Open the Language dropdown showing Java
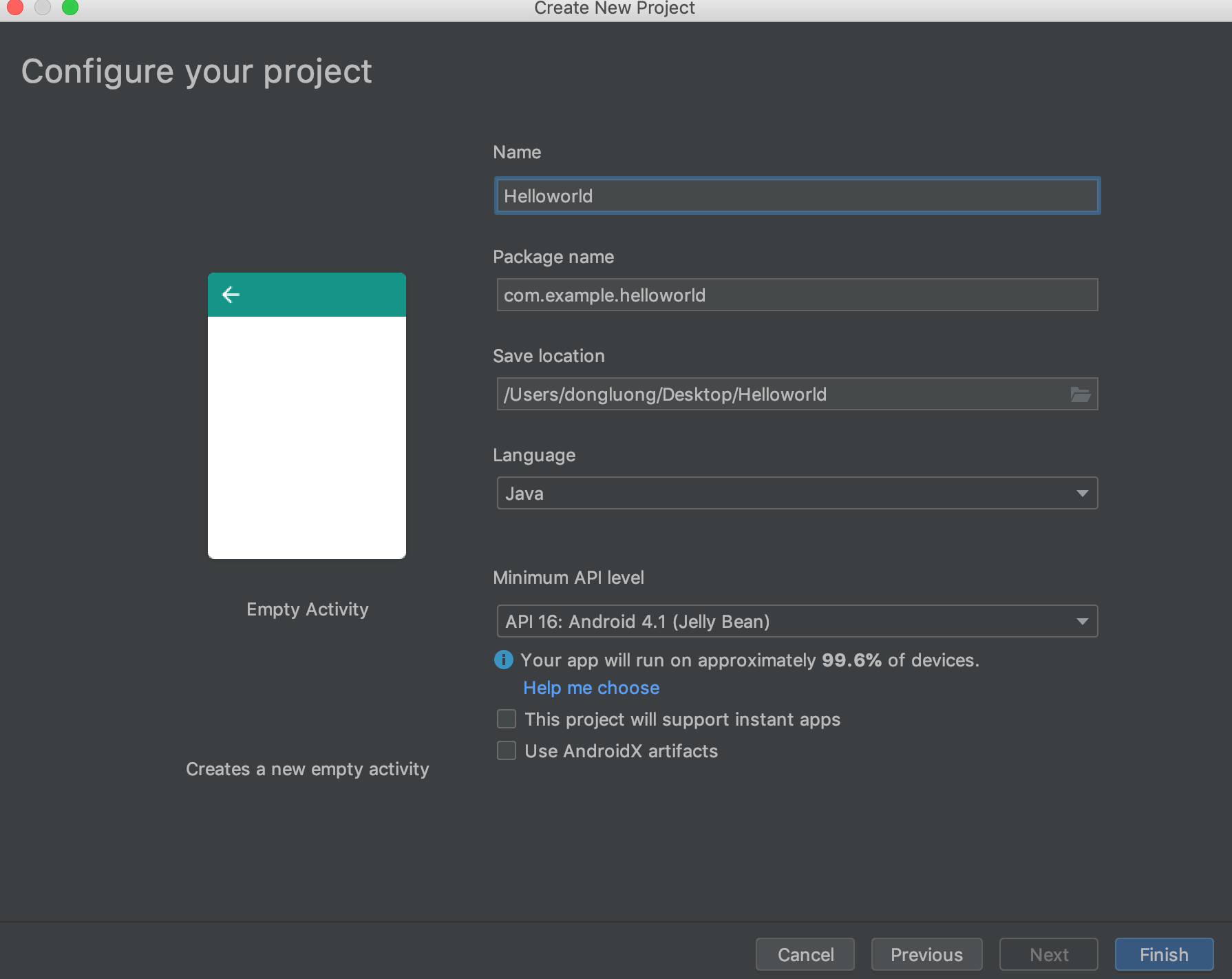 click(x=796, y=494)
